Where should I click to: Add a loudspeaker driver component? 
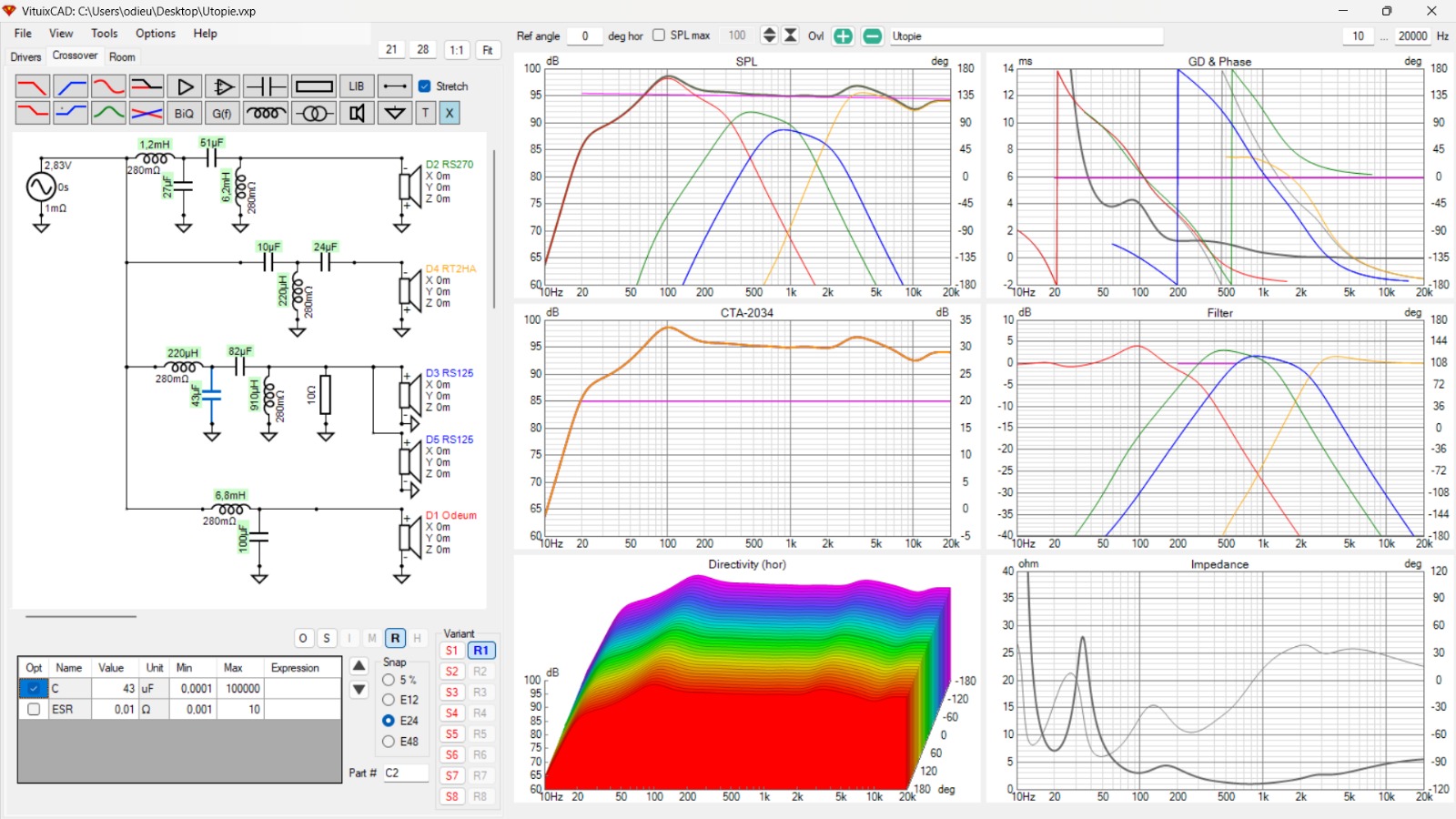click(357, 113)
